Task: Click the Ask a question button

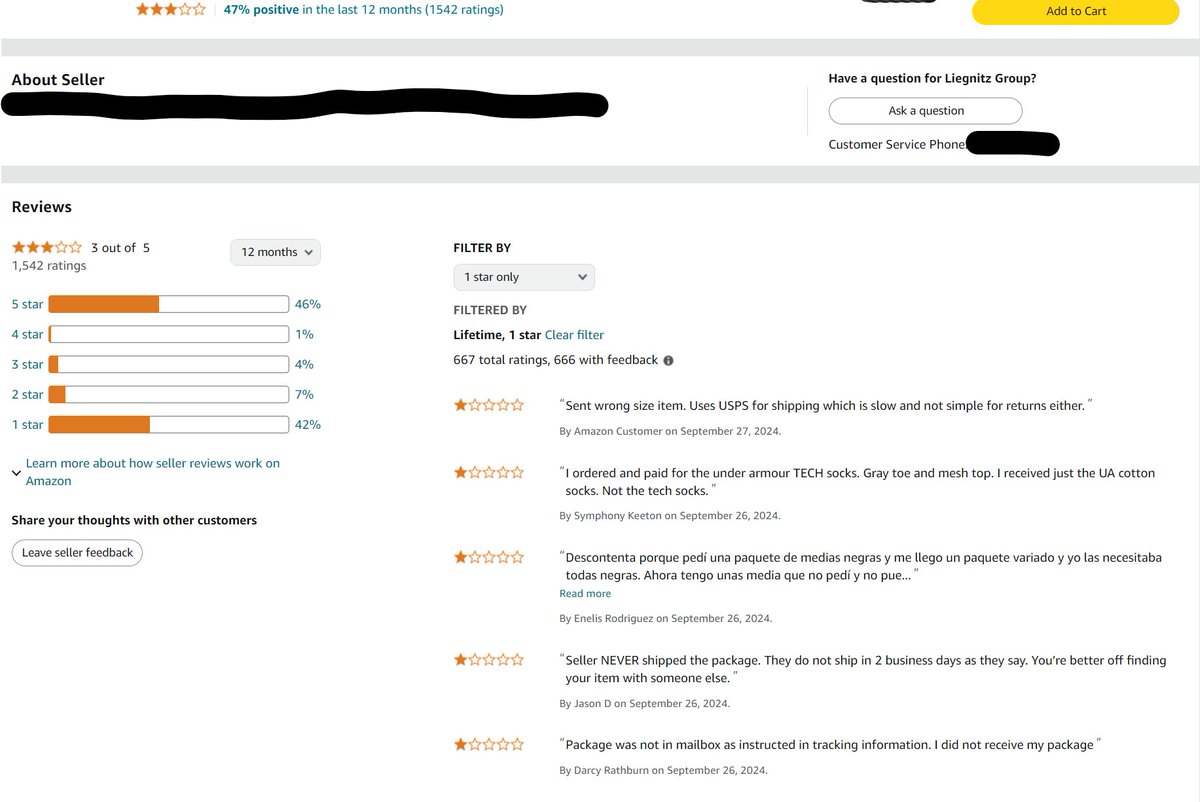Action: [926, 111]
